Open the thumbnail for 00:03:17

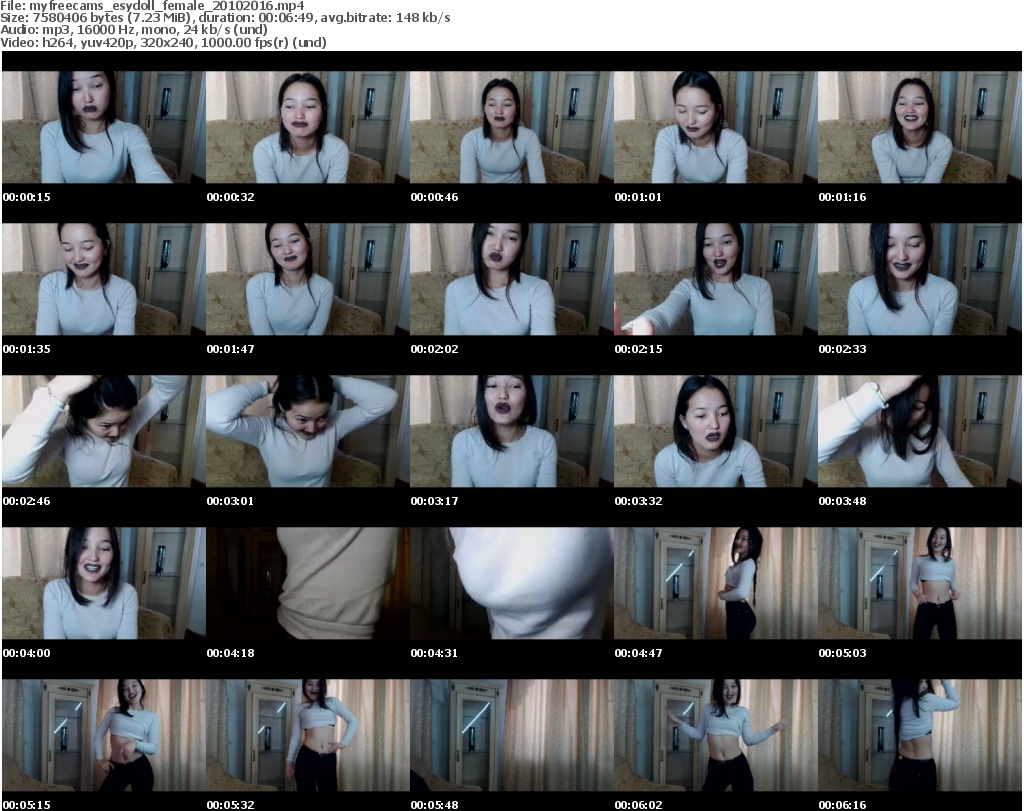click(x=511, y=431)
